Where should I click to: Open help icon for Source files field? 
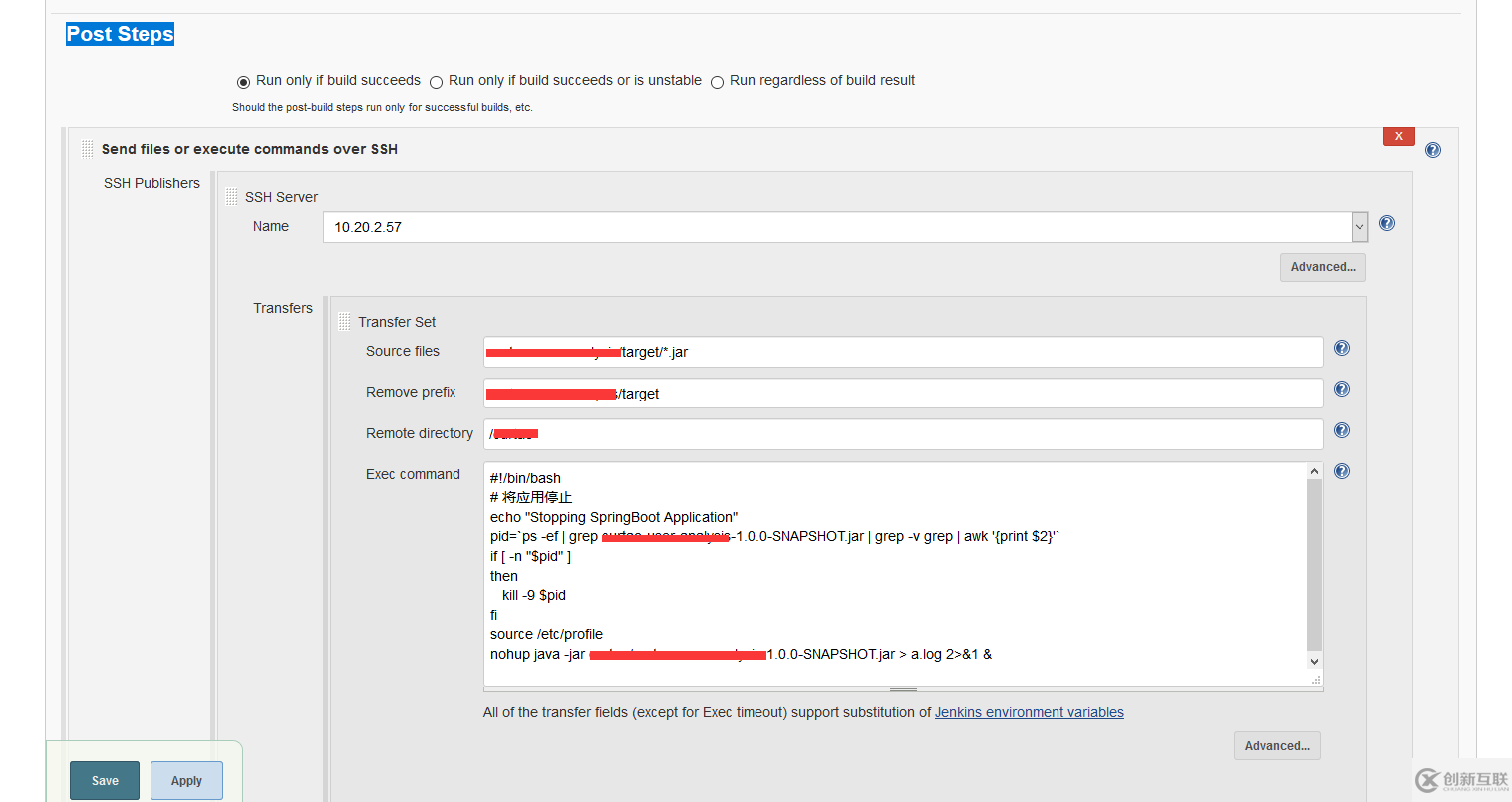1342,348
